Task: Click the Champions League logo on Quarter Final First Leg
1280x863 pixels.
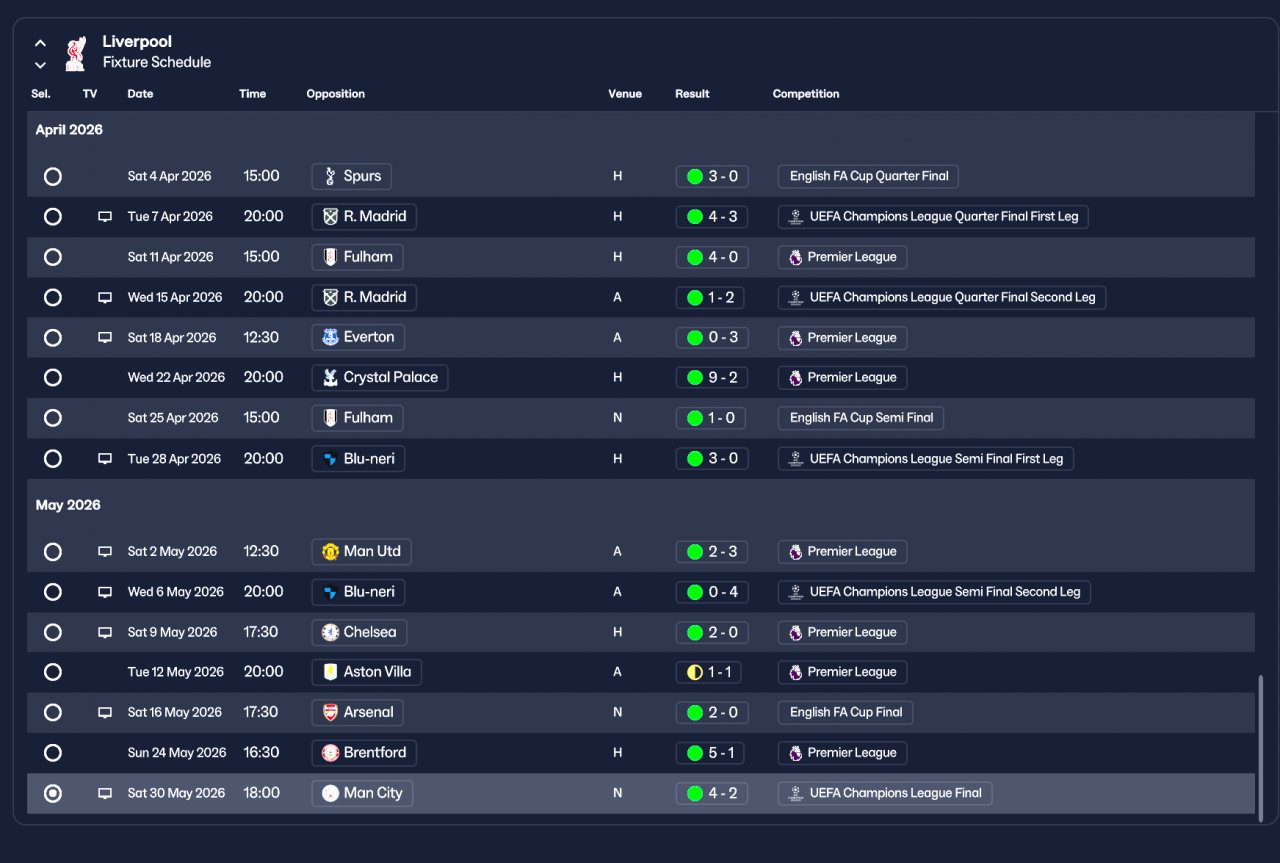Action: pos(795,217)
